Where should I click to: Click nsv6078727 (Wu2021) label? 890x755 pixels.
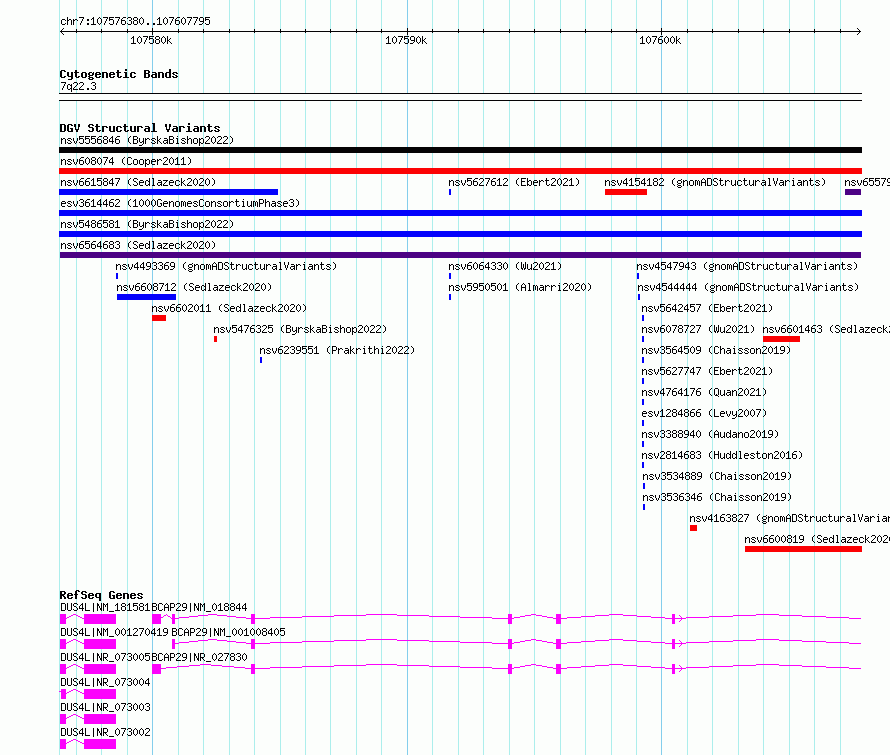(698, 329)
